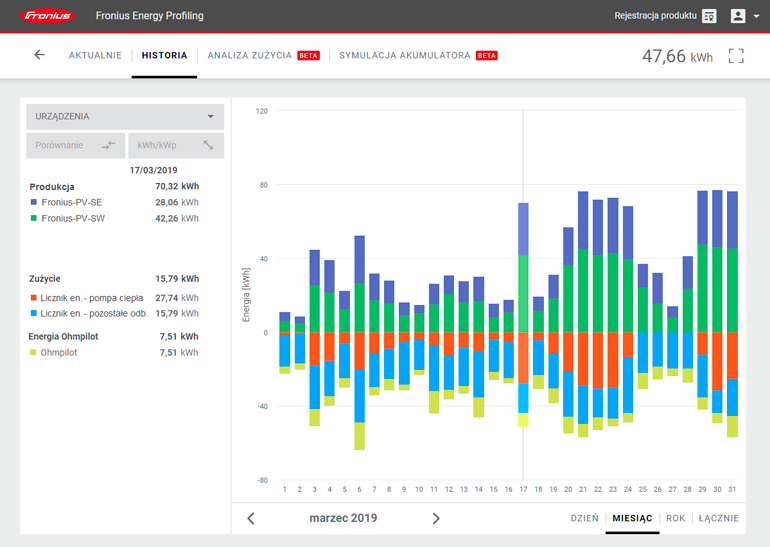Screen dimensions: 770x547
Task: Click the day 1 bar in chart
Action: coord(285,343)
